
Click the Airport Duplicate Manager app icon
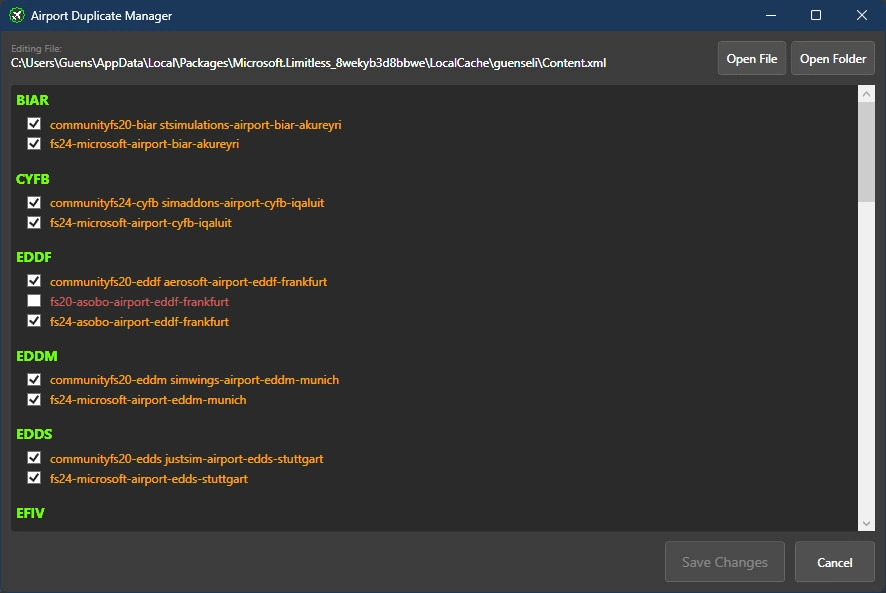point(17,15)
